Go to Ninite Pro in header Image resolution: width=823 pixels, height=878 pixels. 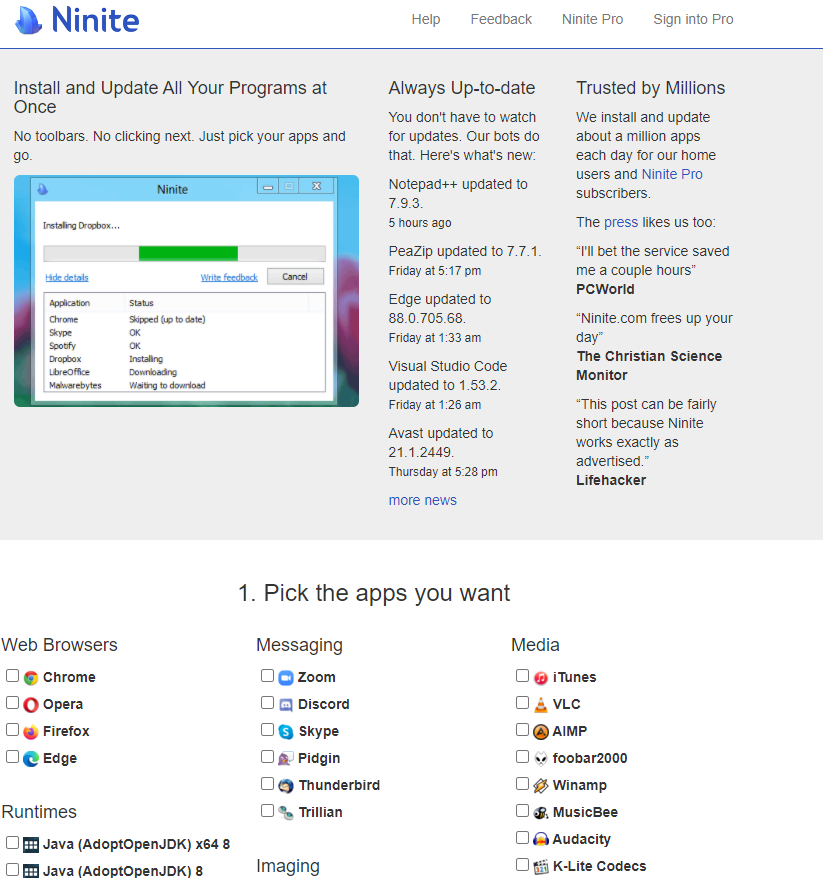click(592, 20)
